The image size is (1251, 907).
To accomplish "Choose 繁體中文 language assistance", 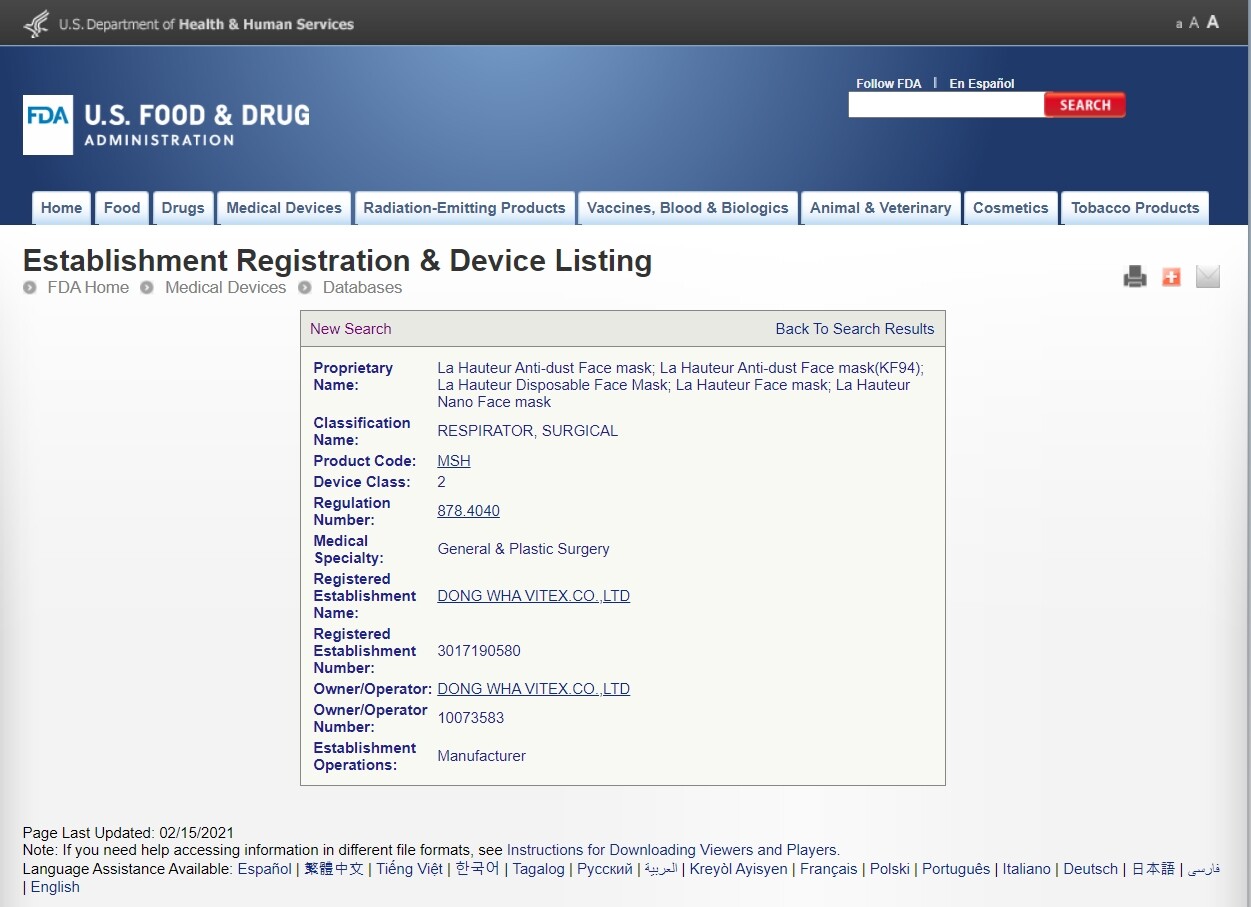I will pyautogui.click(x=334, y=869).
